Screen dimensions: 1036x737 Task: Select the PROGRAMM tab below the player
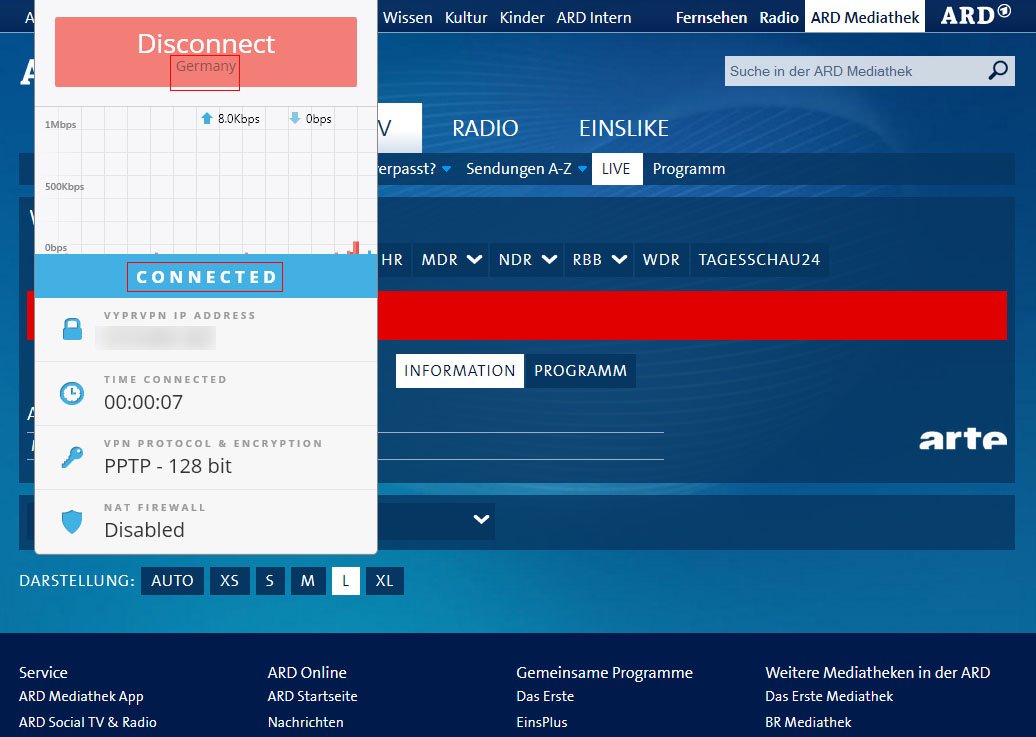[580, 371]
